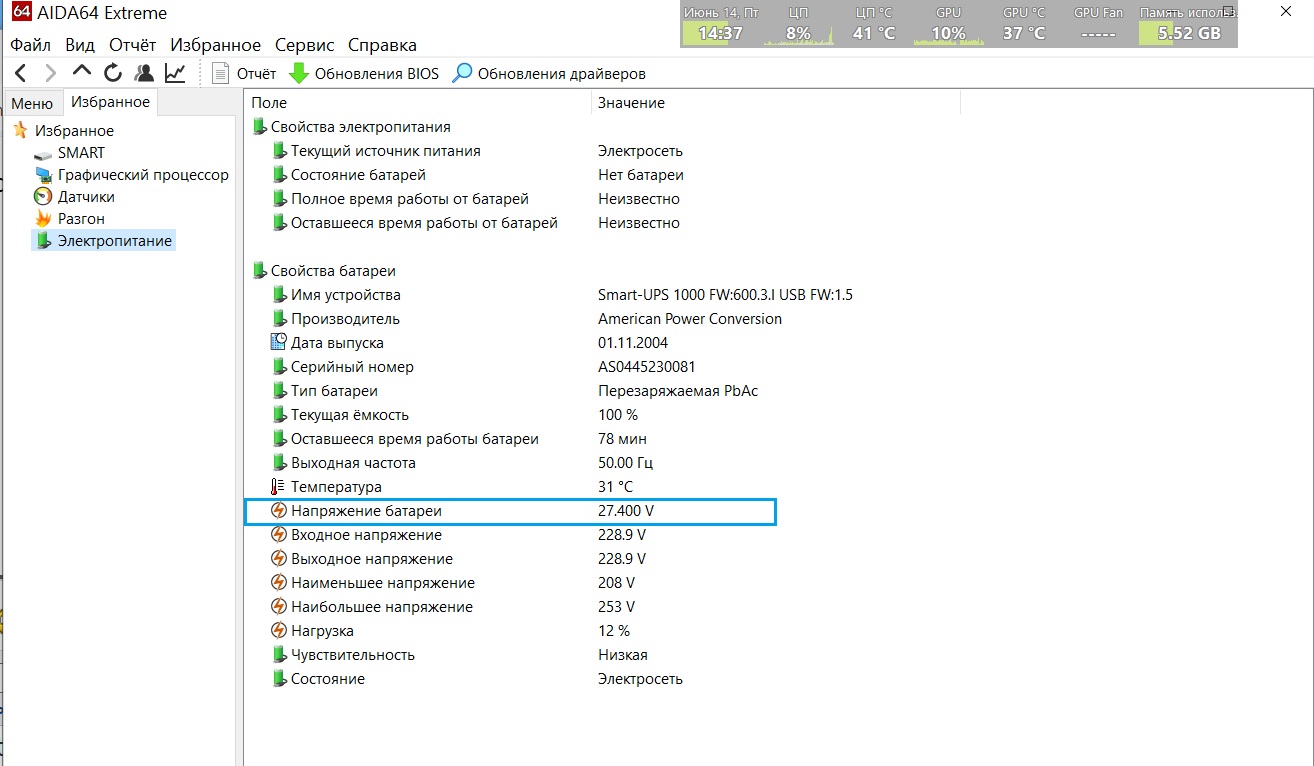Open the Сервис menu

click(x=304, y=45)
